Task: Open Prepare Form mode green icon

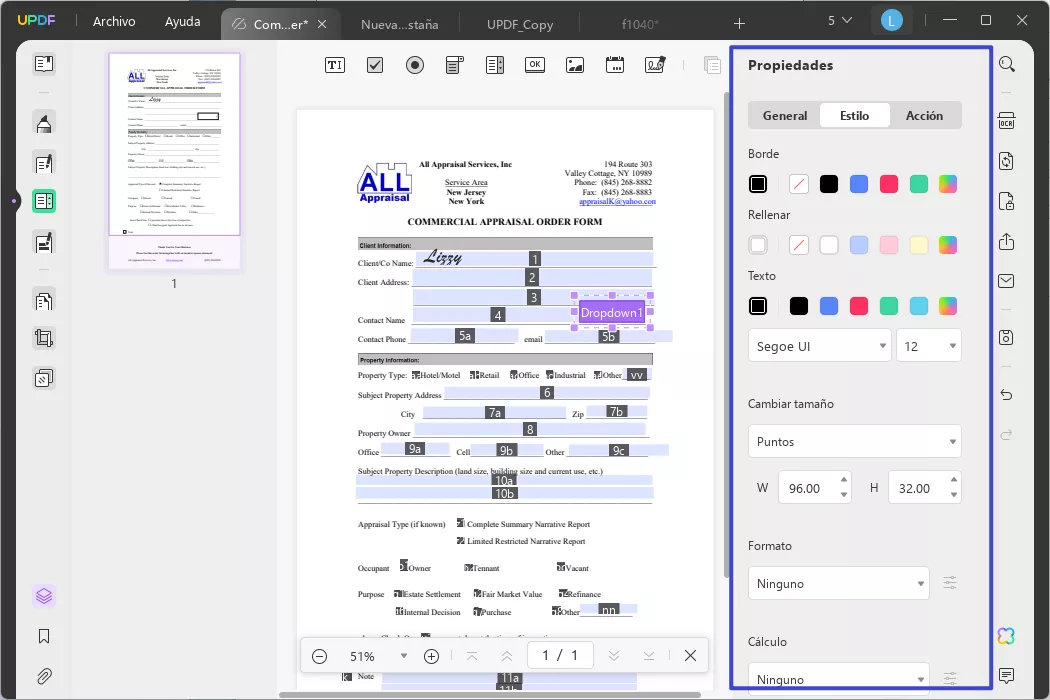Action: 44,201
